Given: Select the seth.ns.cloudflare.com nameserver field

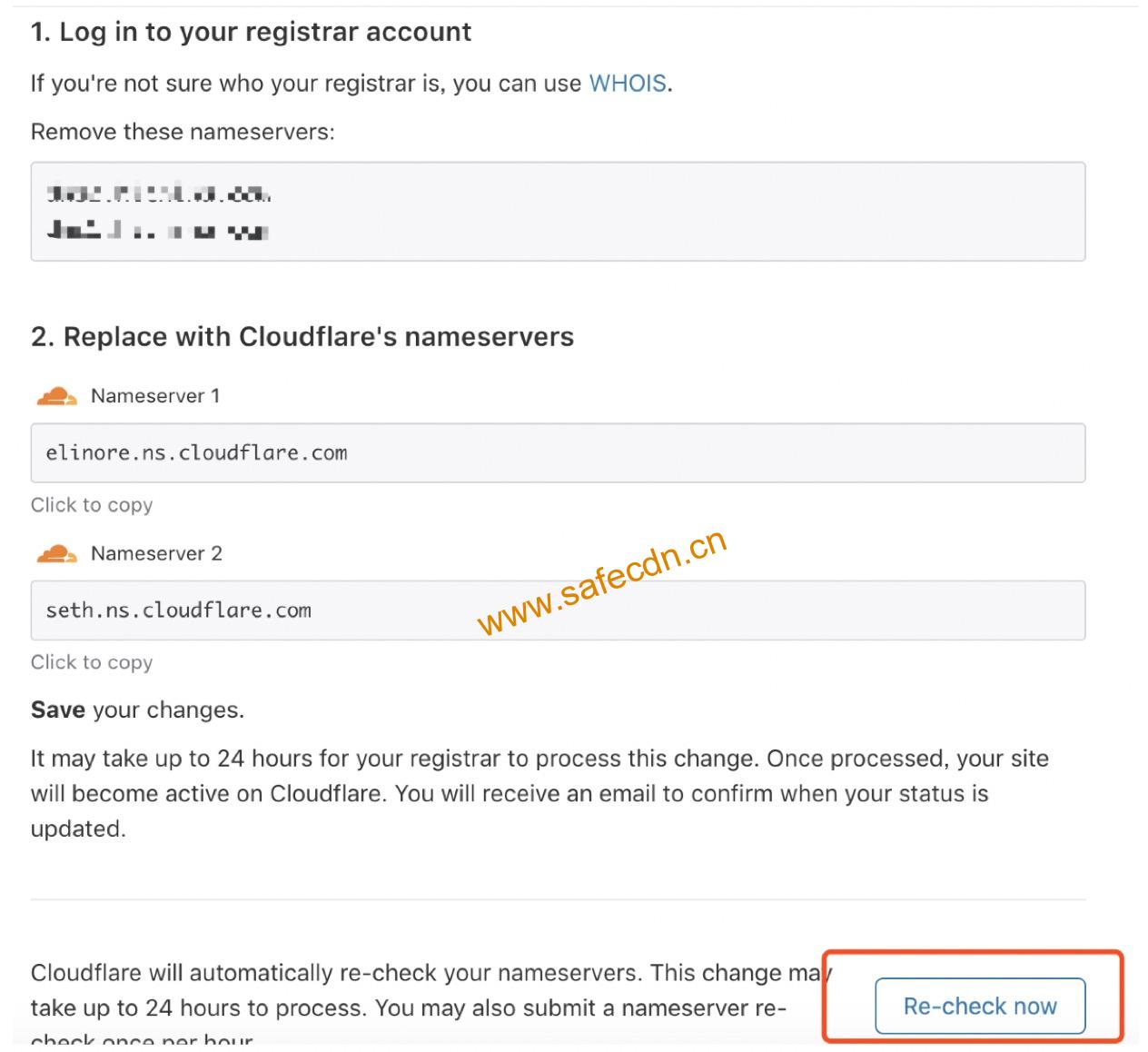Looking at the screenshot, I should [558, 610].
